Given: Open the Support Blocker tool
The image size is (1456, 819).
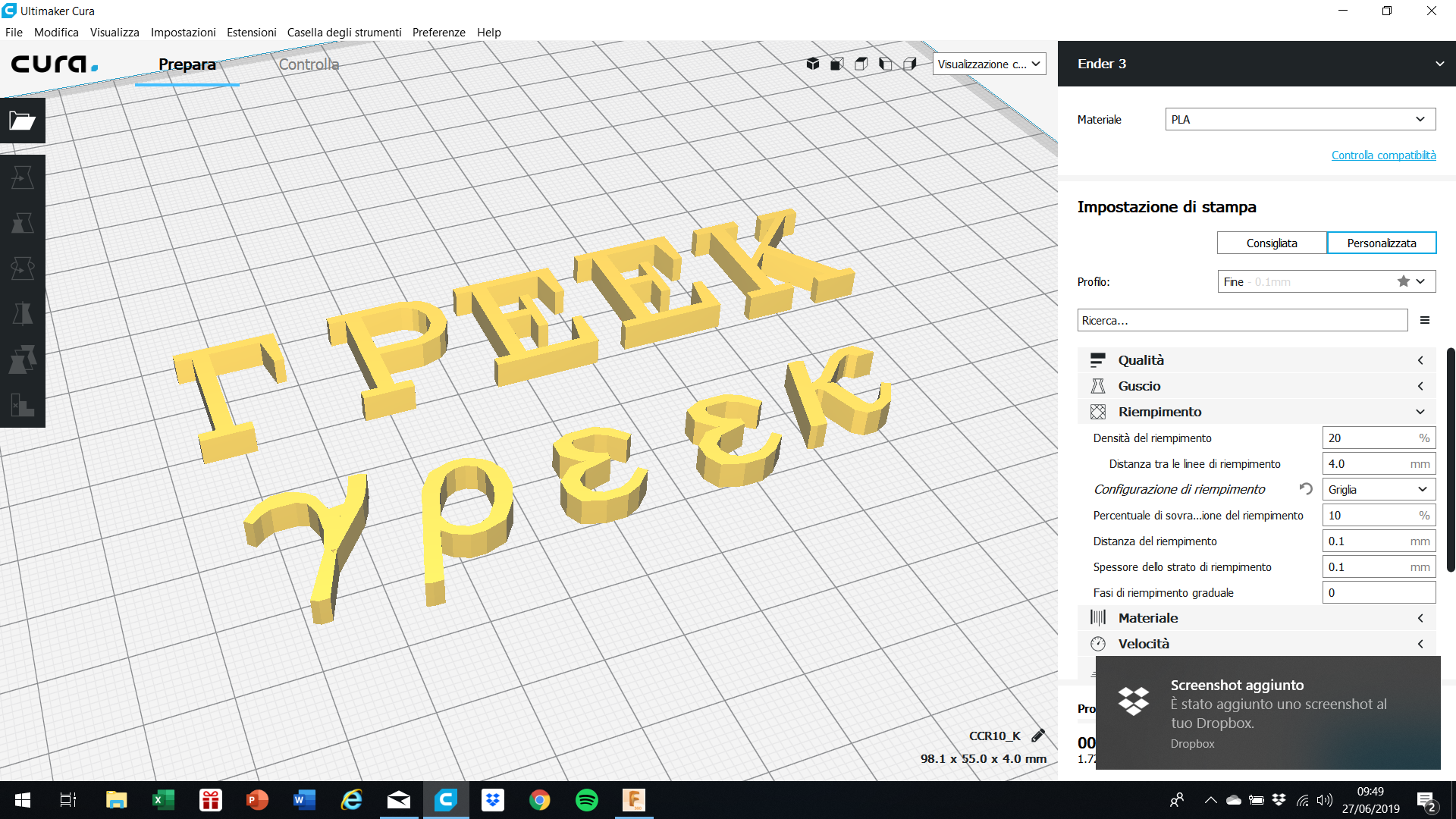Looking at the screenshot, I should tap(22, 406).
